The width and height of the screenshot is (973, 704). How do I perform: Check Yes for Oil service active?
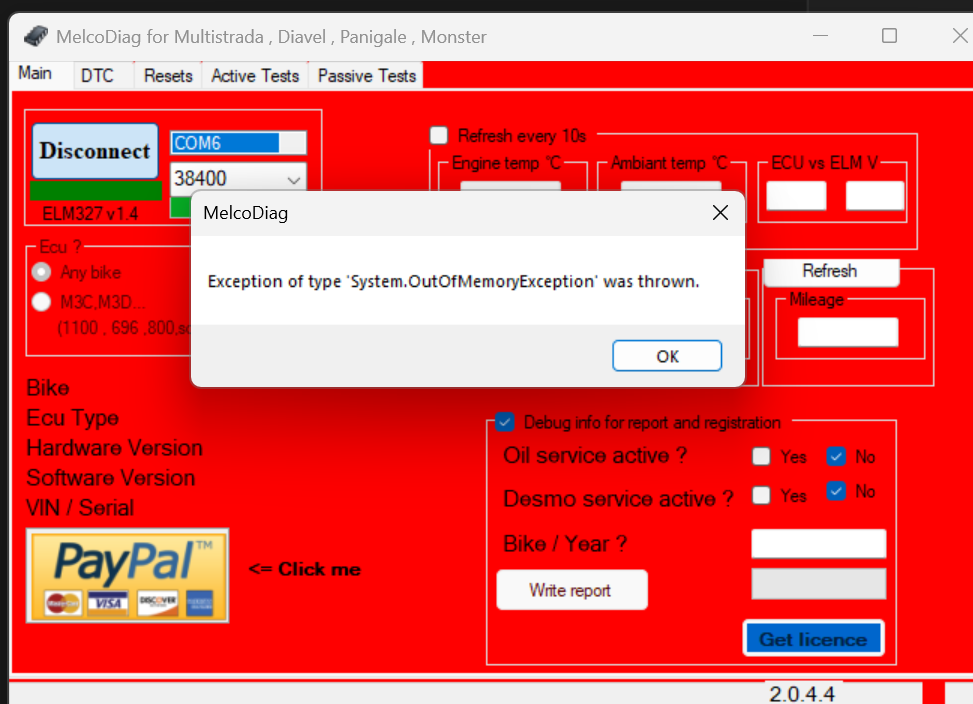coord(761,456)
